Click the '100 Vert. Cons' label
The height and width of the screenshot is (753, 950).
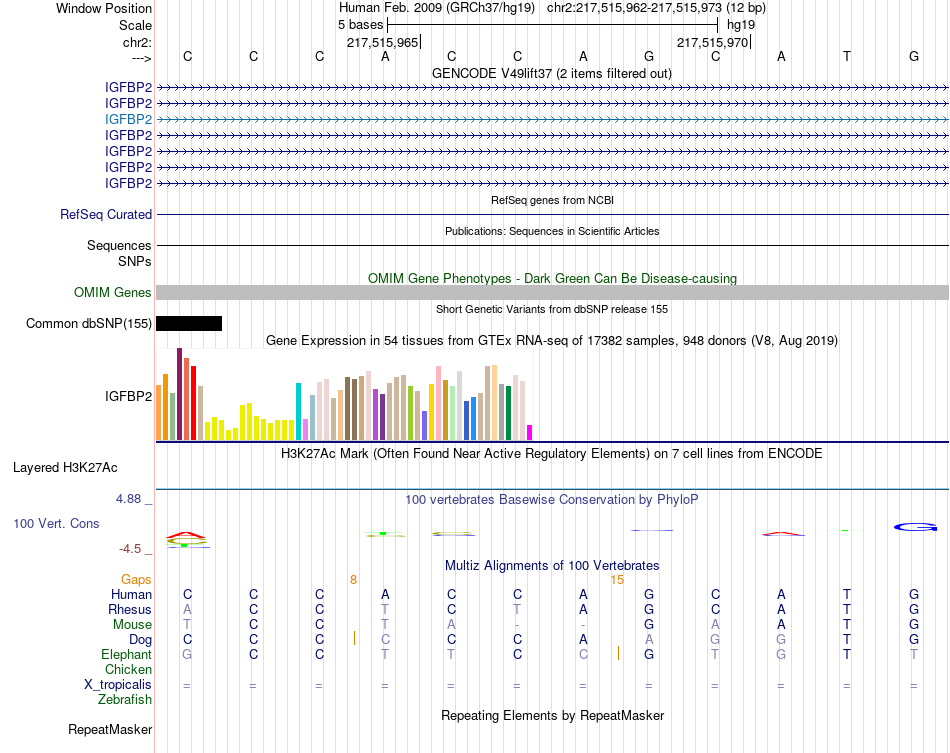pos(56,523)
